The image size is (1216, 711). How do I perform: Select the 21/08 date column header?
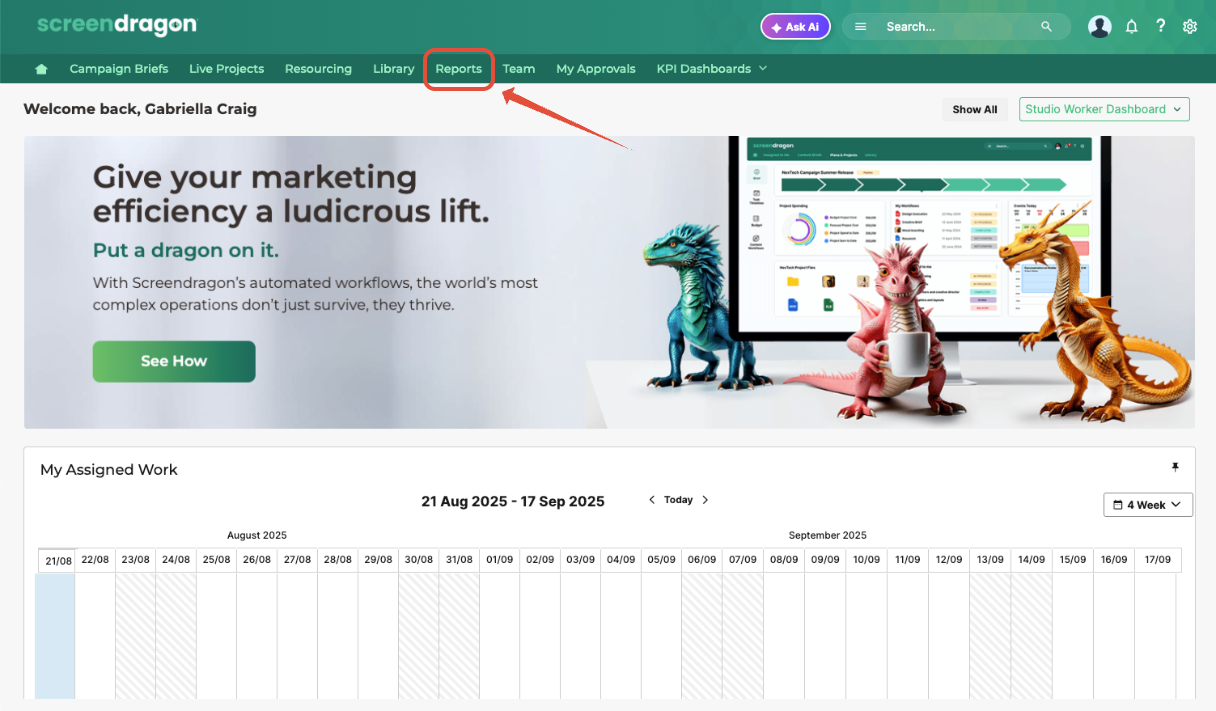(x=57, y=560)
